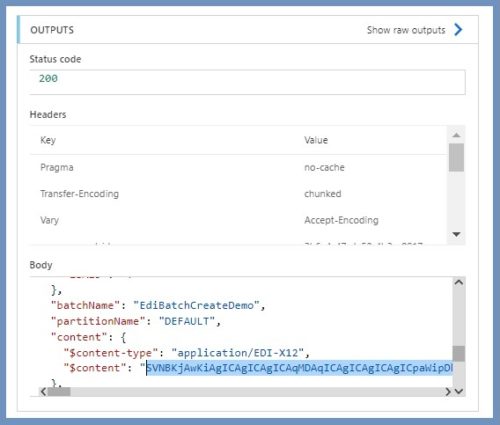Click the Headers vertical scrollbar thumb
The height and width of the screenshot is (425, 500).
(x=456, y=157)
